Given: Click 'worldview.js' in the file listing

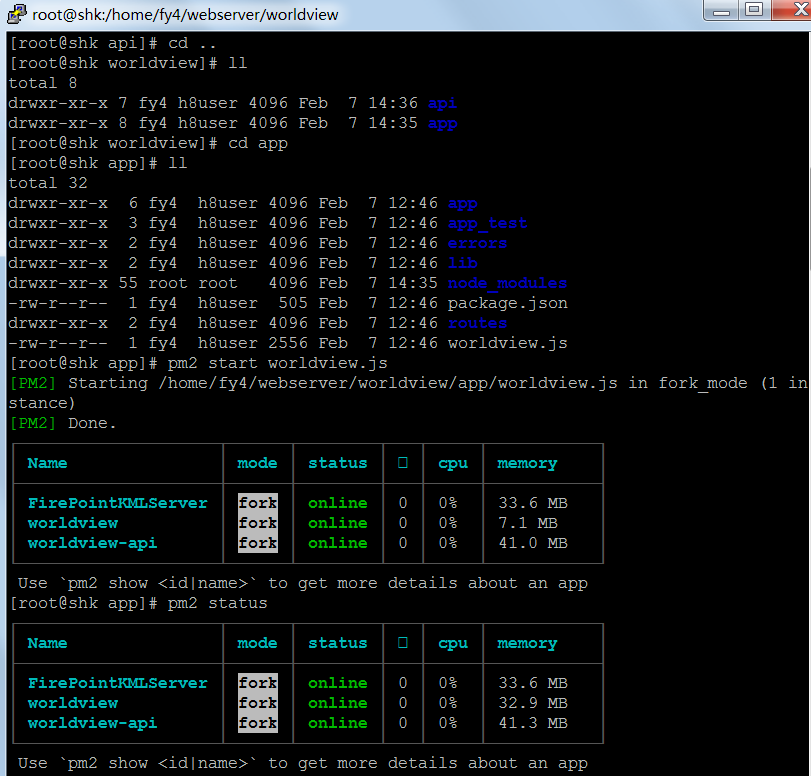Looking at the screenshot, I should coord(507,343).
